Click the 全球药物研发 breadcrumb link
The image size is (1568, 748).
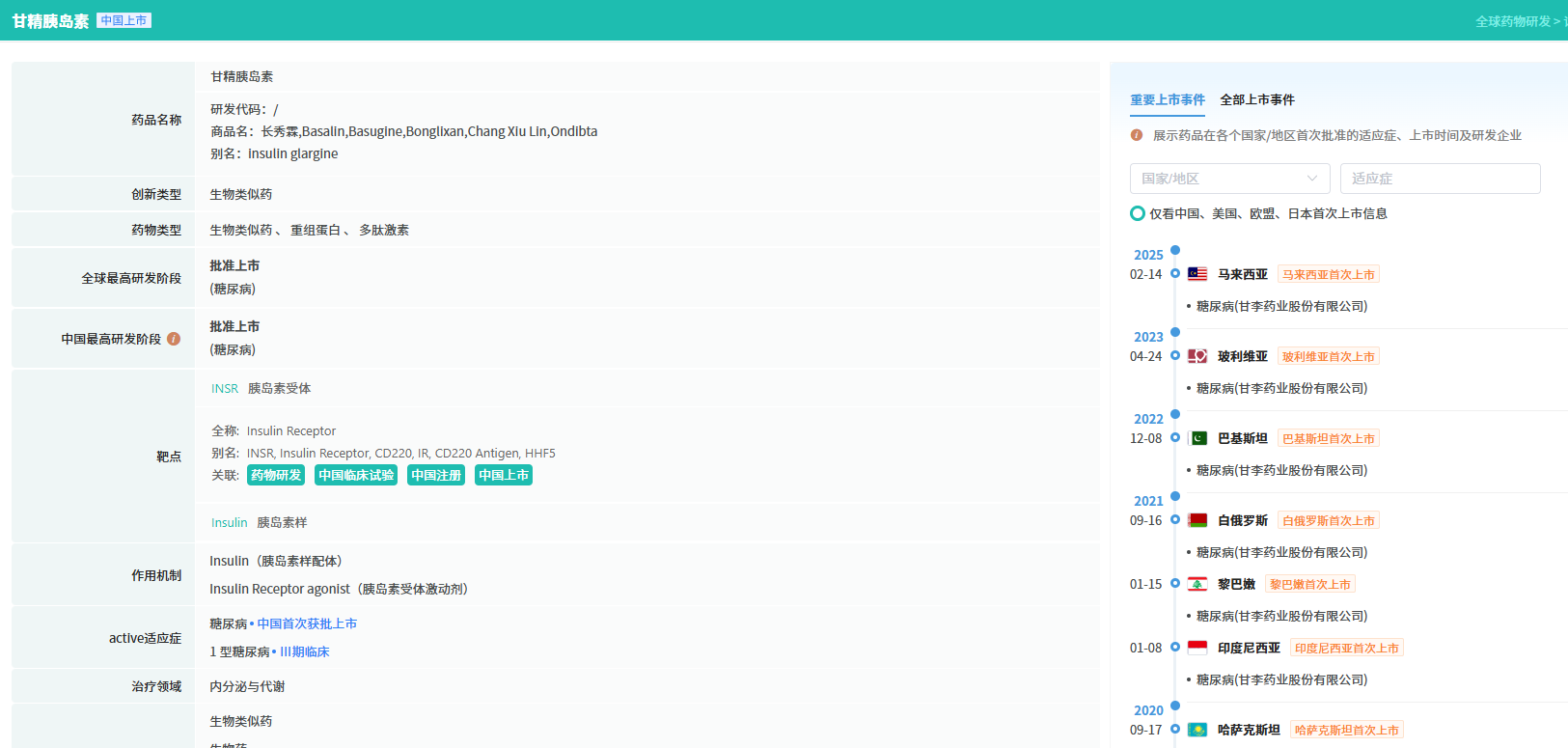click(x=1513, y=21)
